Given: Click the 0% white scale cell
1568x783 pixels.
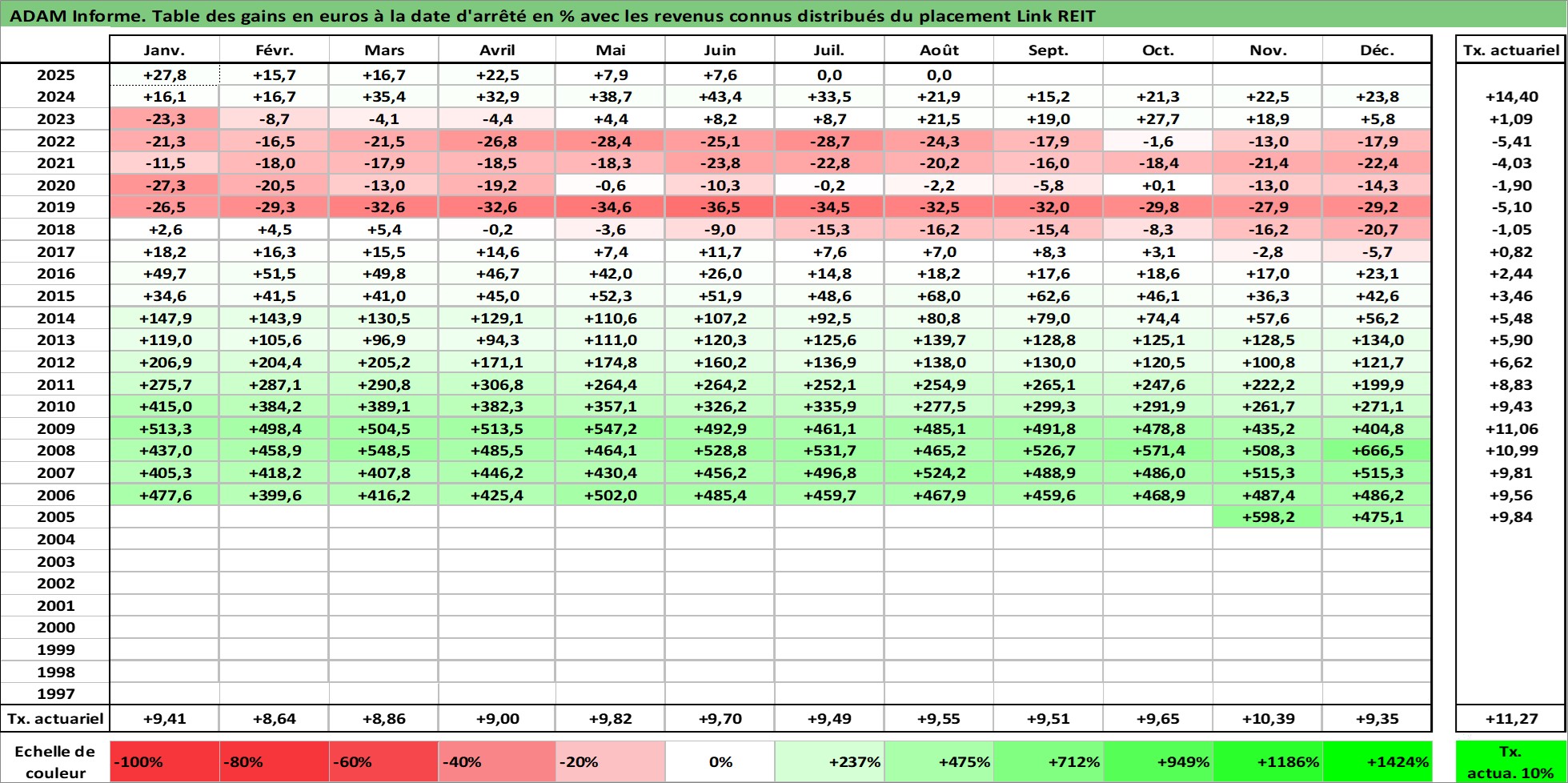Looking at the screenshot, I should click(x=720, y=762).
